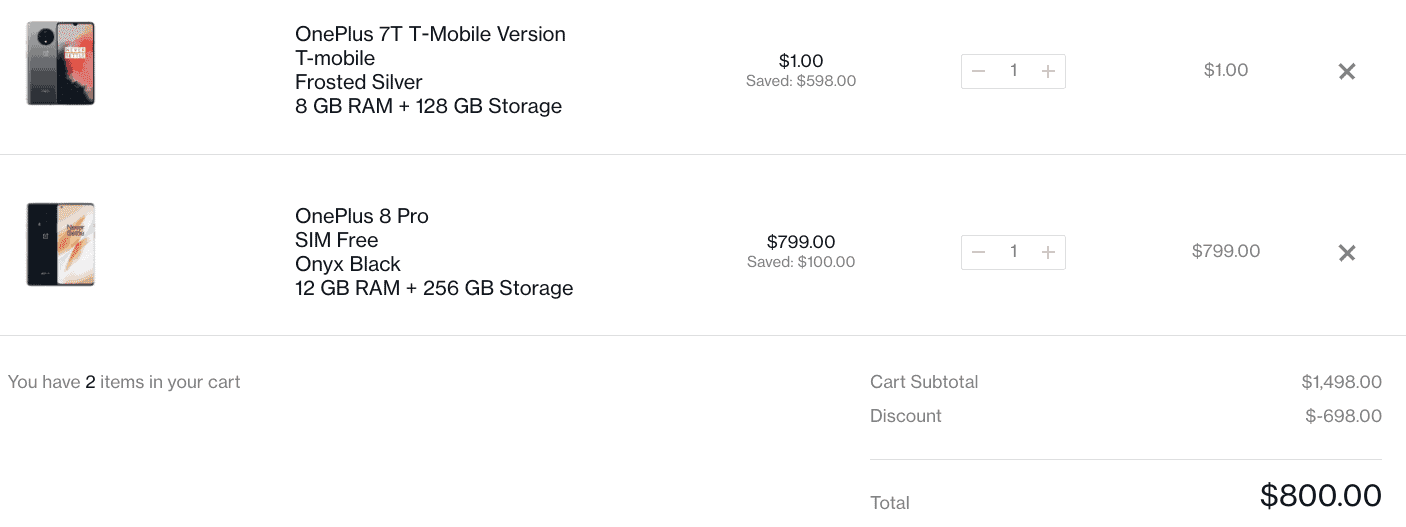Image resolution: width=1406 pixels, height=527 pixels.
Task: Click the $1.00 unit price of OnePlus 7T
Action: coord(801,60)
